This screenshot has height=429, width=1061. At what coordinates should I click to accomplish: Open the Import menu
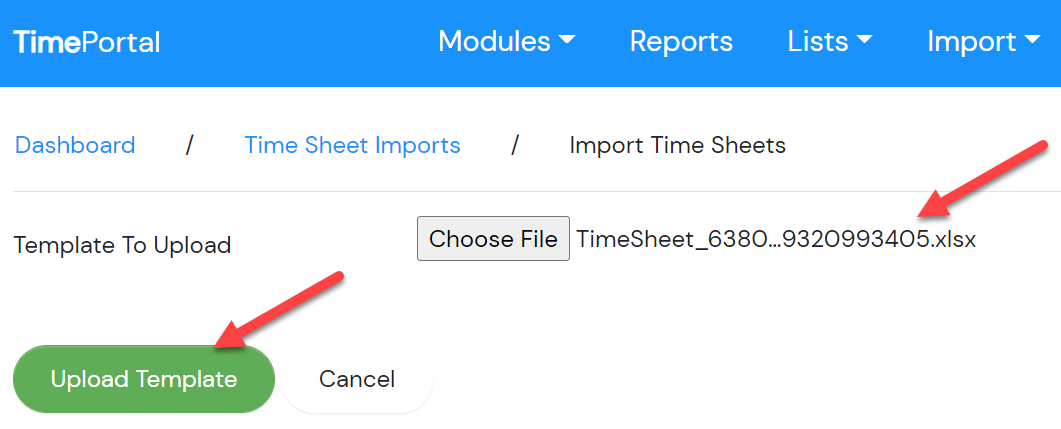pyautogui.click(x=983, y=42)
